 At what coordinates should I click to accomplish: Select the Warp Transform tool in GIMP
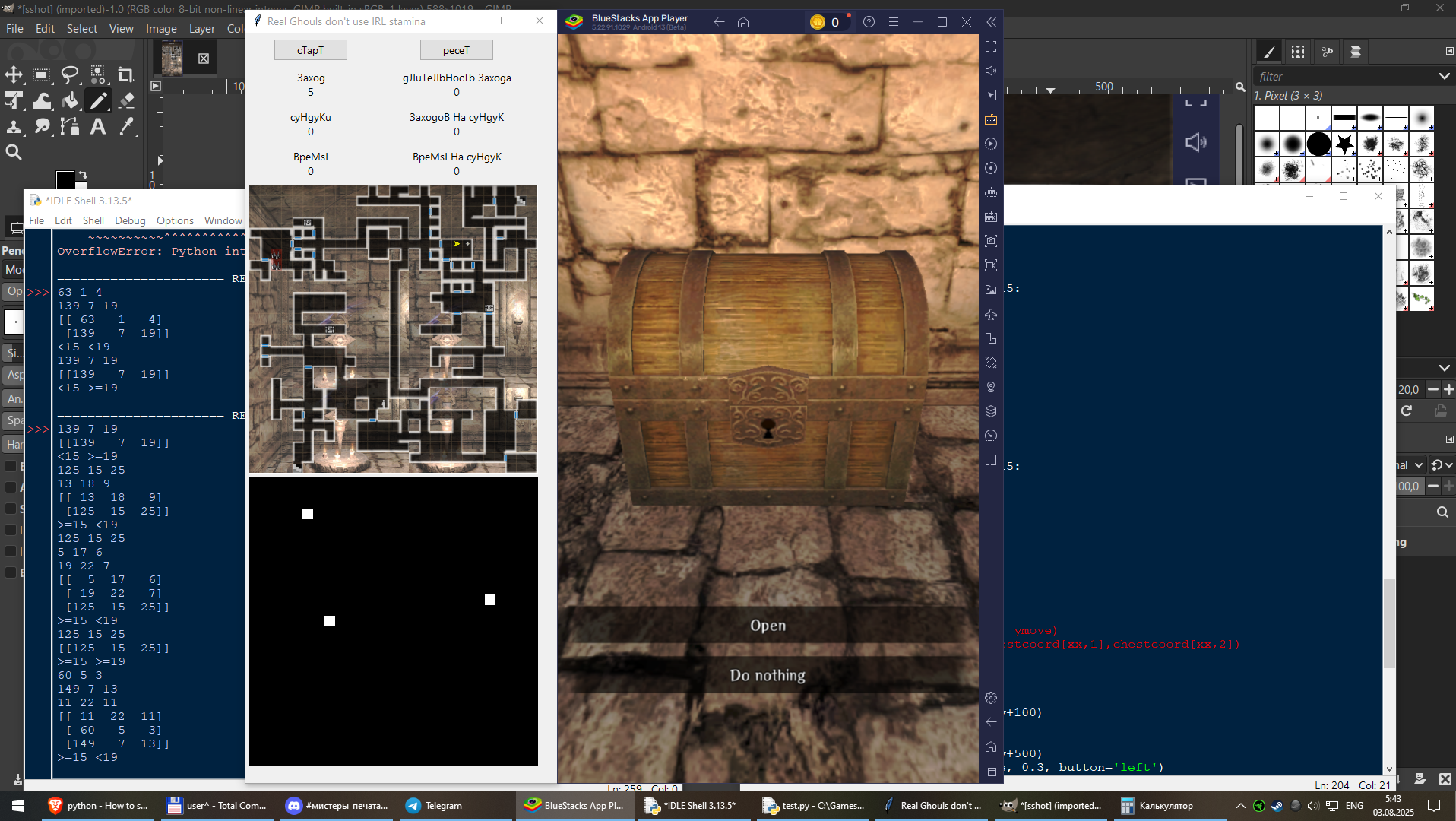[x=42, y=100]
